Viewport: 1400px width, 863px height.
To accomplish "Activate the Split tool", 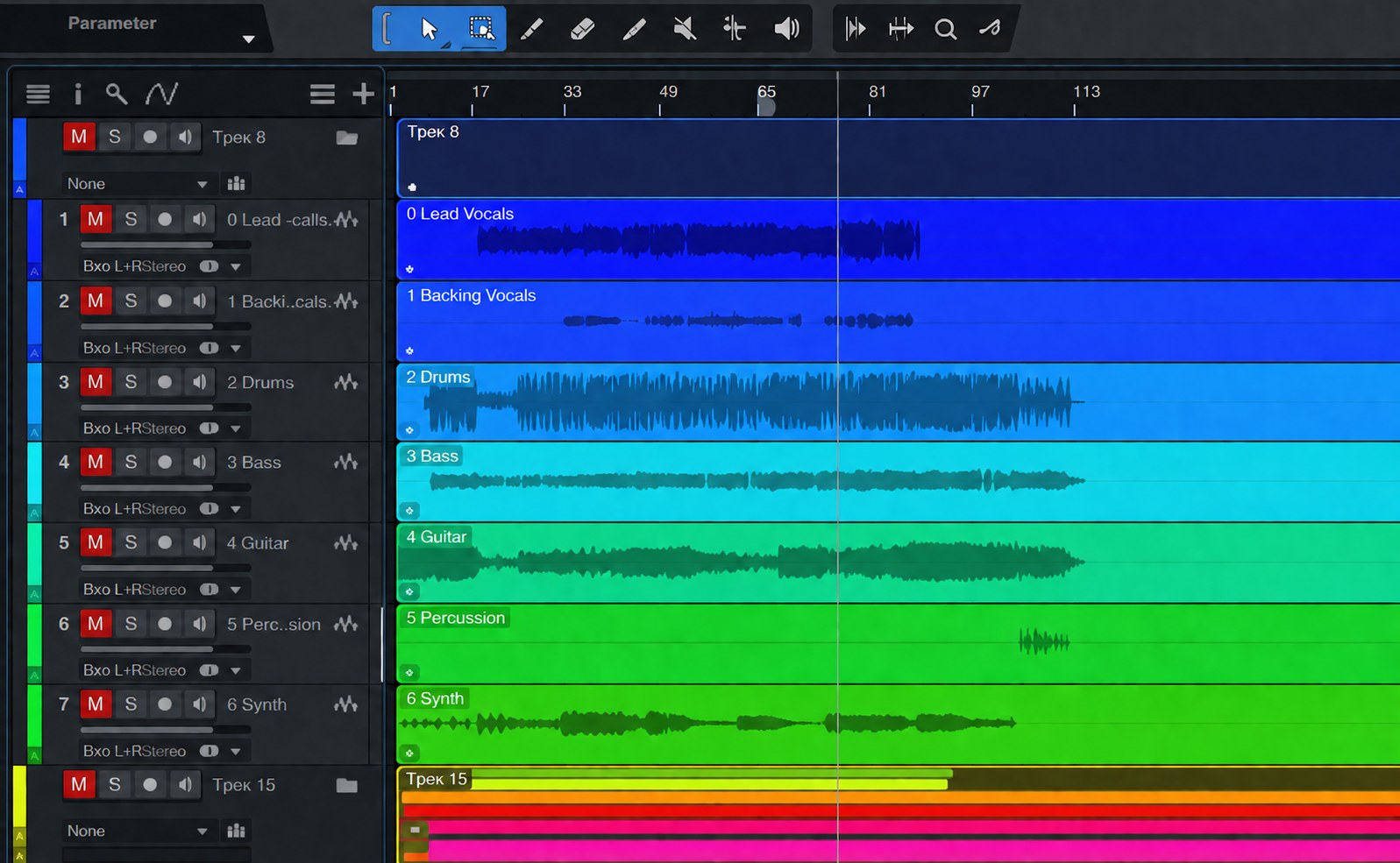I will [x=735, y=29].
